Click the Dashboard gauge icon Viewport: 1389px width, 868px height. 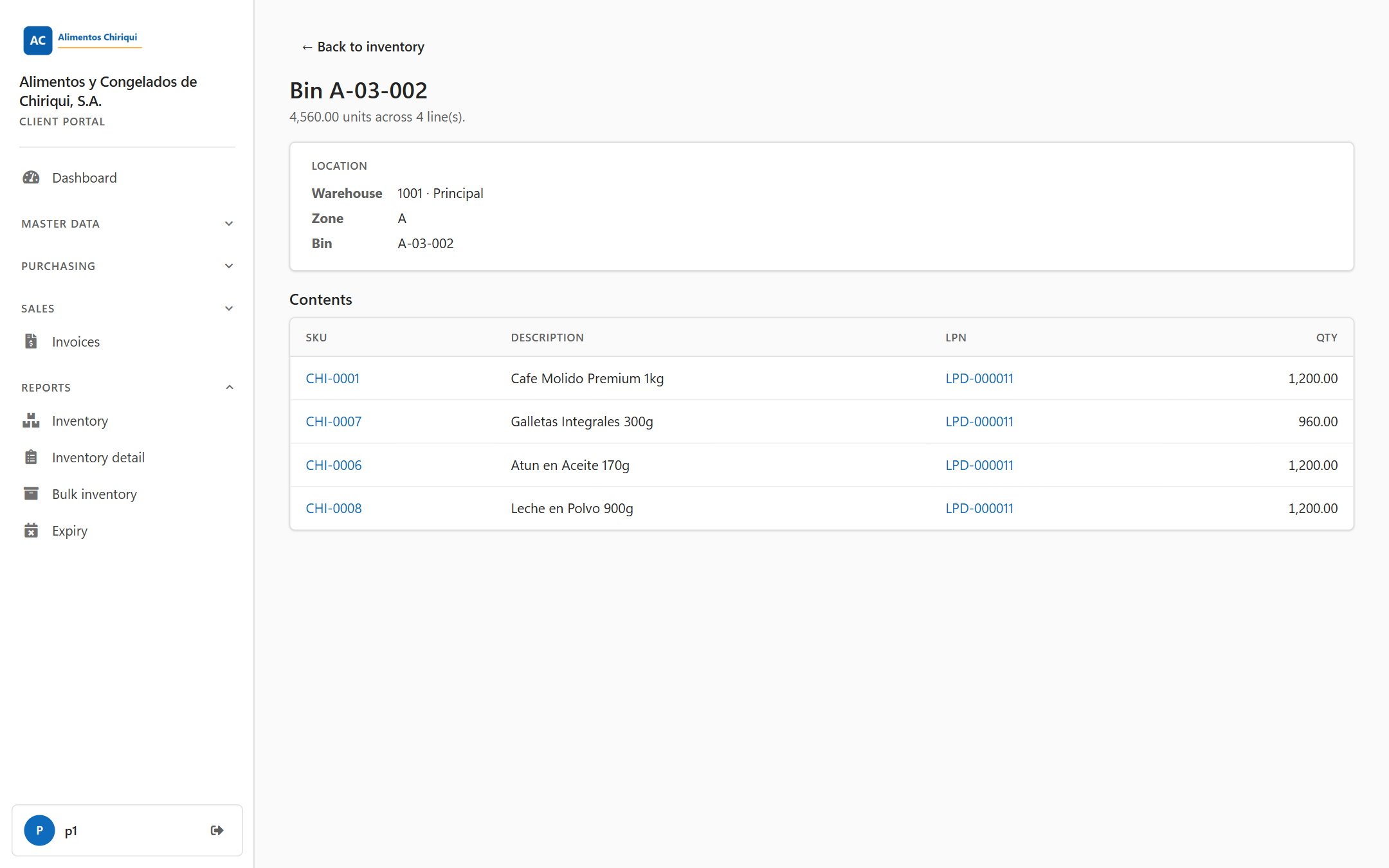click(31, 178)
